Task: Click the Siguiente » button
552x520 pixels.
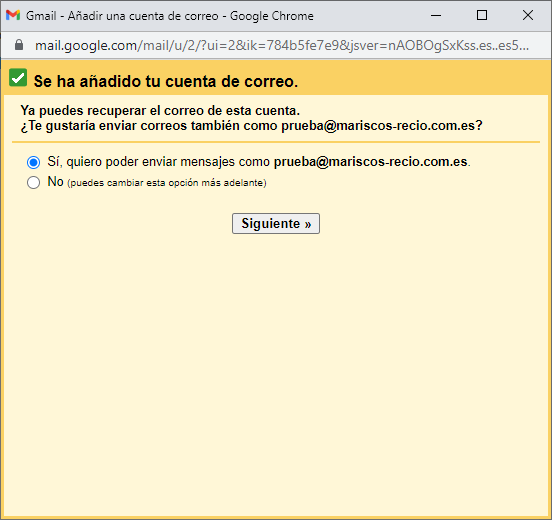Action: click(x=276, y=223)
